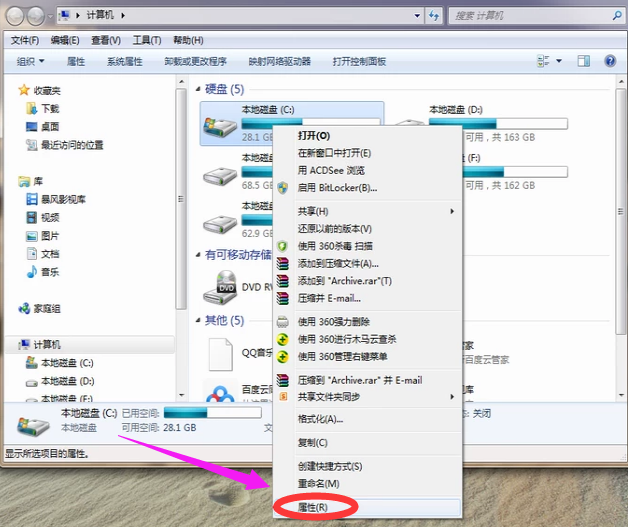Viewport: 630px width, 528px height.
Task: Click the forward navigation arrow button
Action: pos(35,16)
